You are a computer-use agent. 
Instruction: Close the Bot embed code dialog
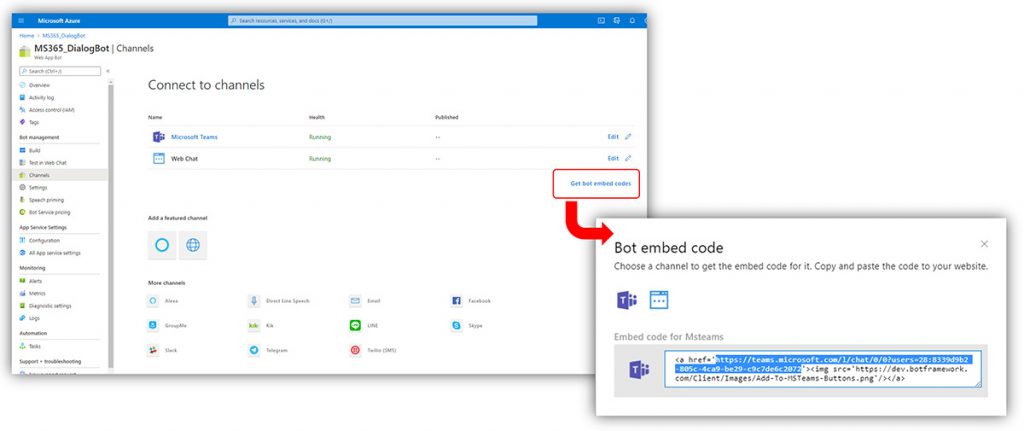984,244
